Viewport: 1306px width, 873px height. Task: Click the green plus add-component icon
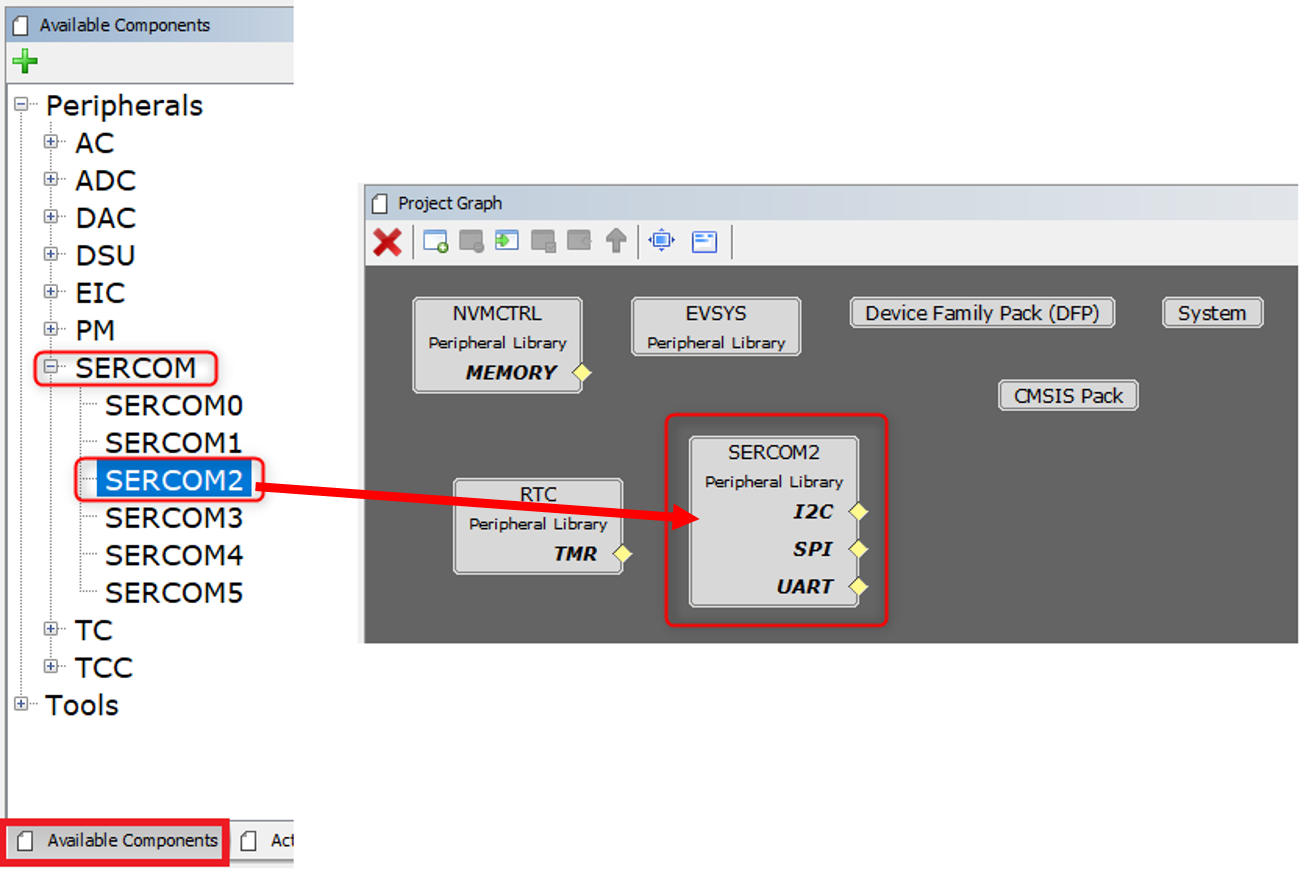click(x=24, y=62)
